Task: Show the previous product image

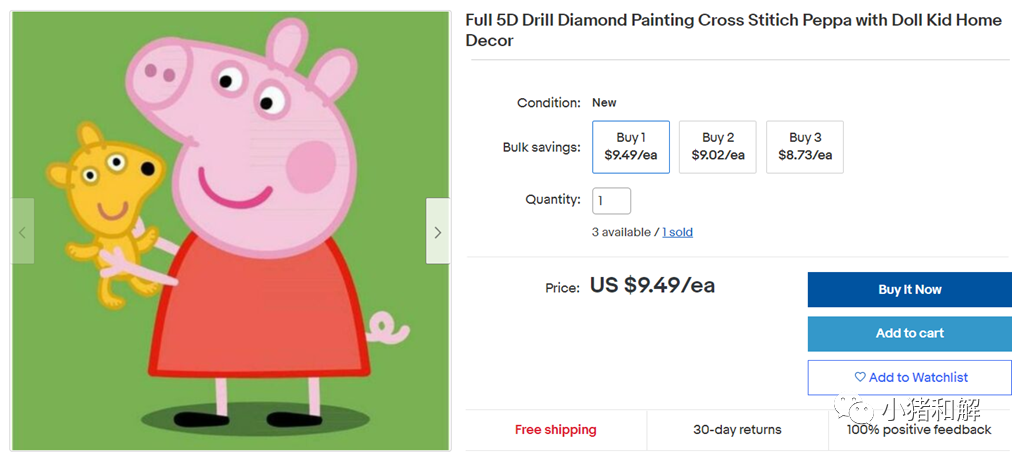Action: click(23, 231)
